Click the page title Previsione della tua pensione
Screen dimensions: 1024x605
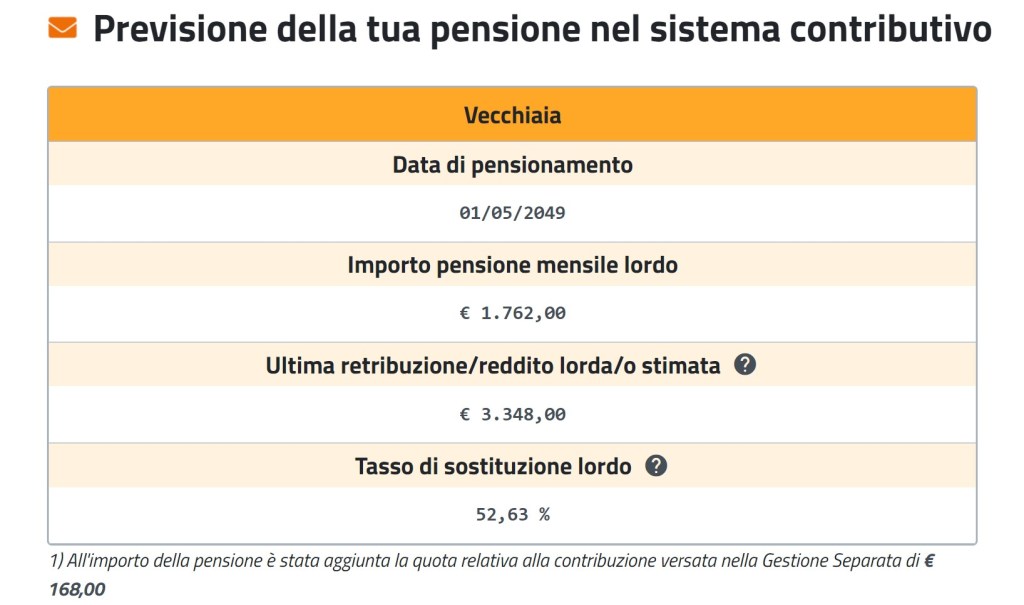pos(542,30)
